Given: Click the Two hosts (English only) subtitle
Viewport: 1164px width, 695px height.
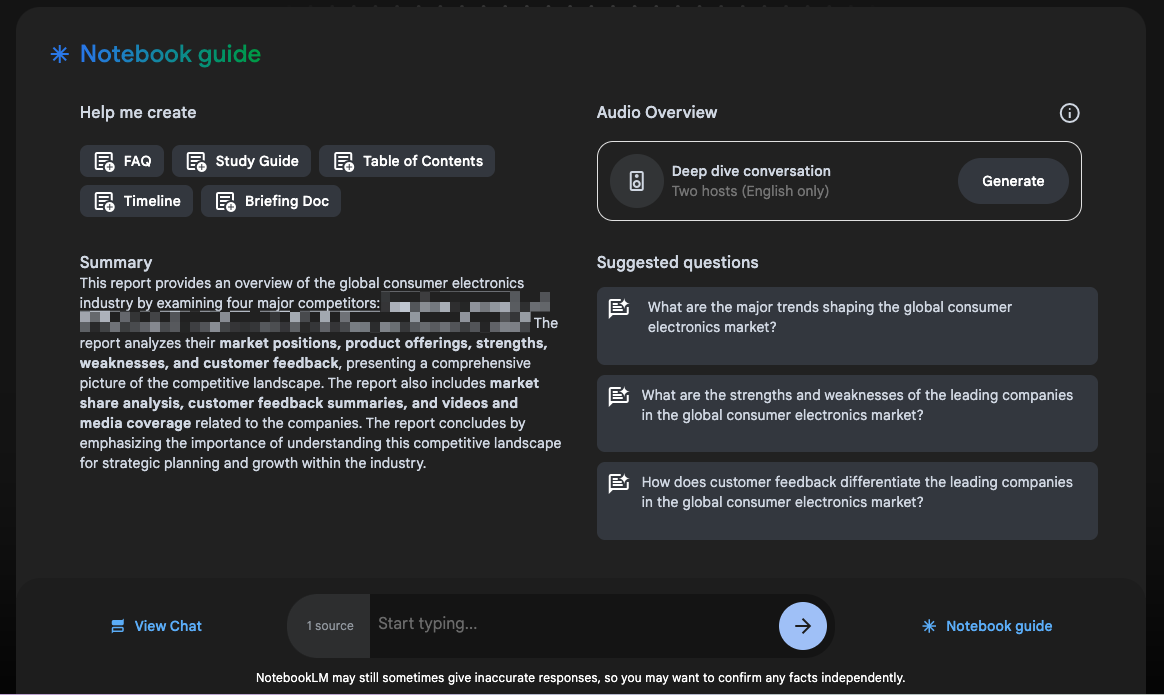Looking at the screenshot, I should [x=751, y=191].
